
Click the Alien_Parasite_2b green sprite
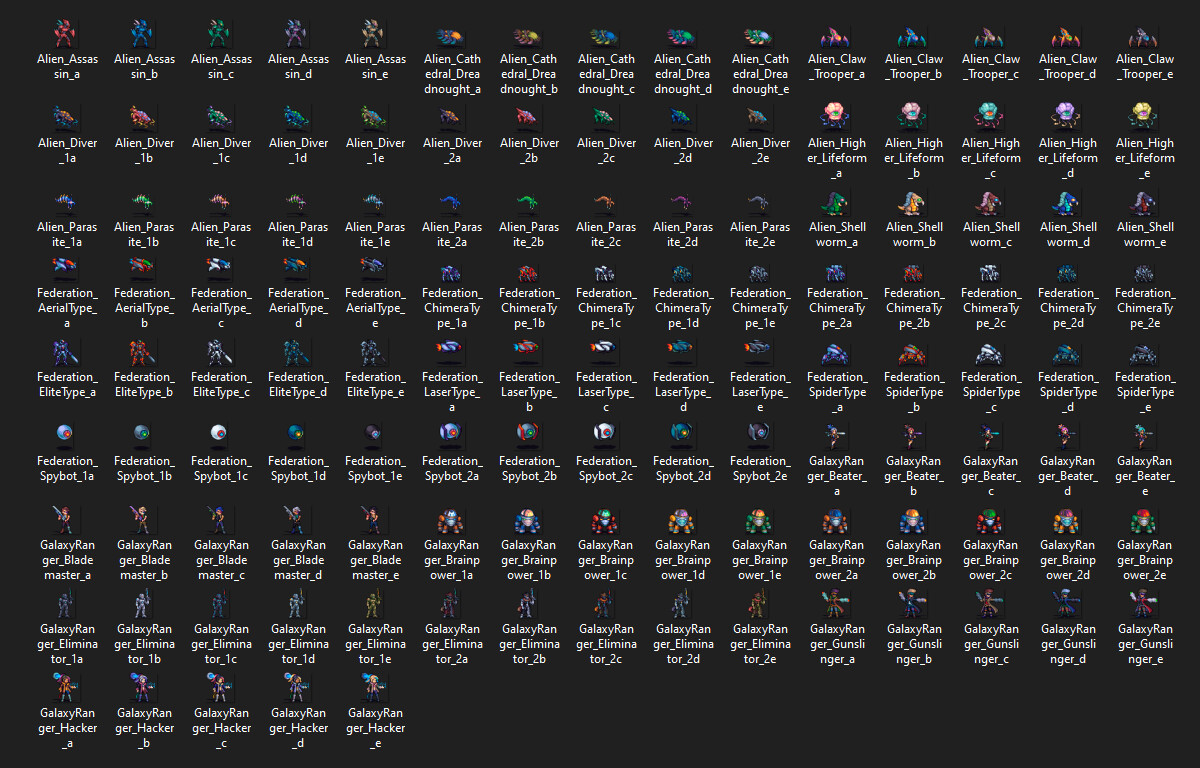pos(529,204)
